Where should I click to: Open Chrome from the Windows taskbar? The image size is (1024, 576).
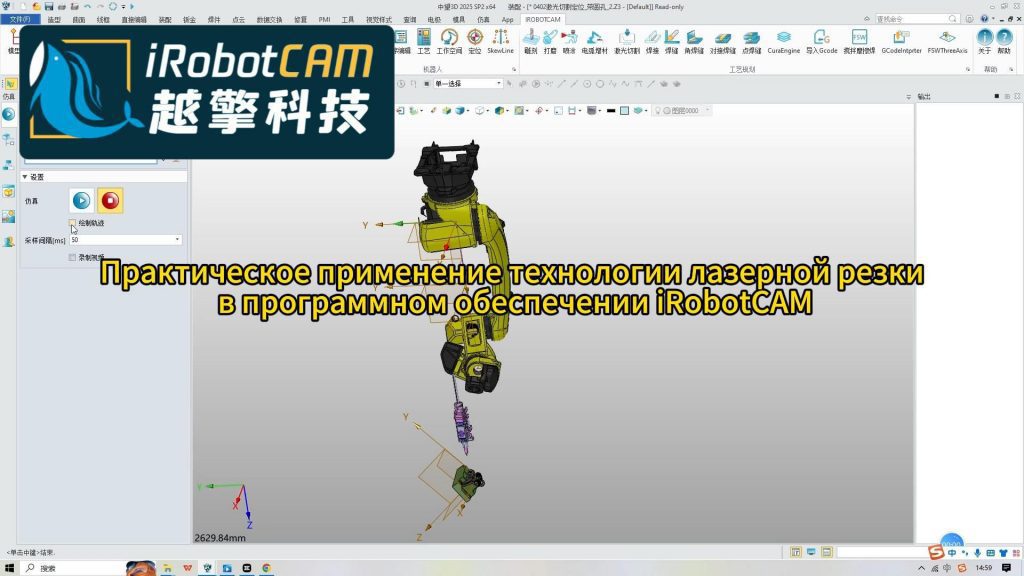click(266, 568)
